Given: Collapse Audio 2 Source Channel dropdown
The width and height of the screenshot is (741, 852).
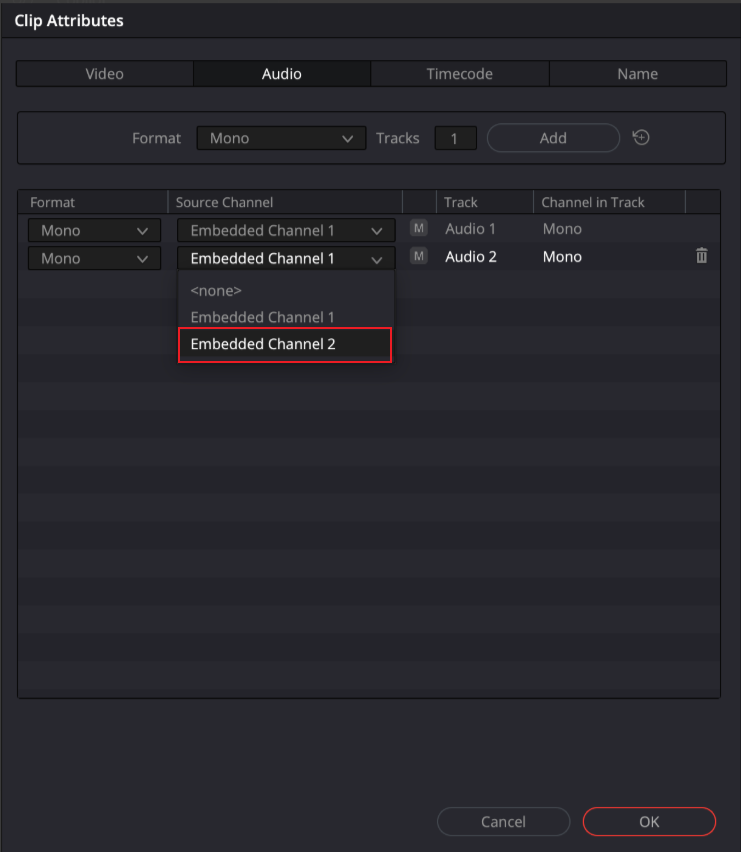Looking at the screenshot, I should [286, 258].
